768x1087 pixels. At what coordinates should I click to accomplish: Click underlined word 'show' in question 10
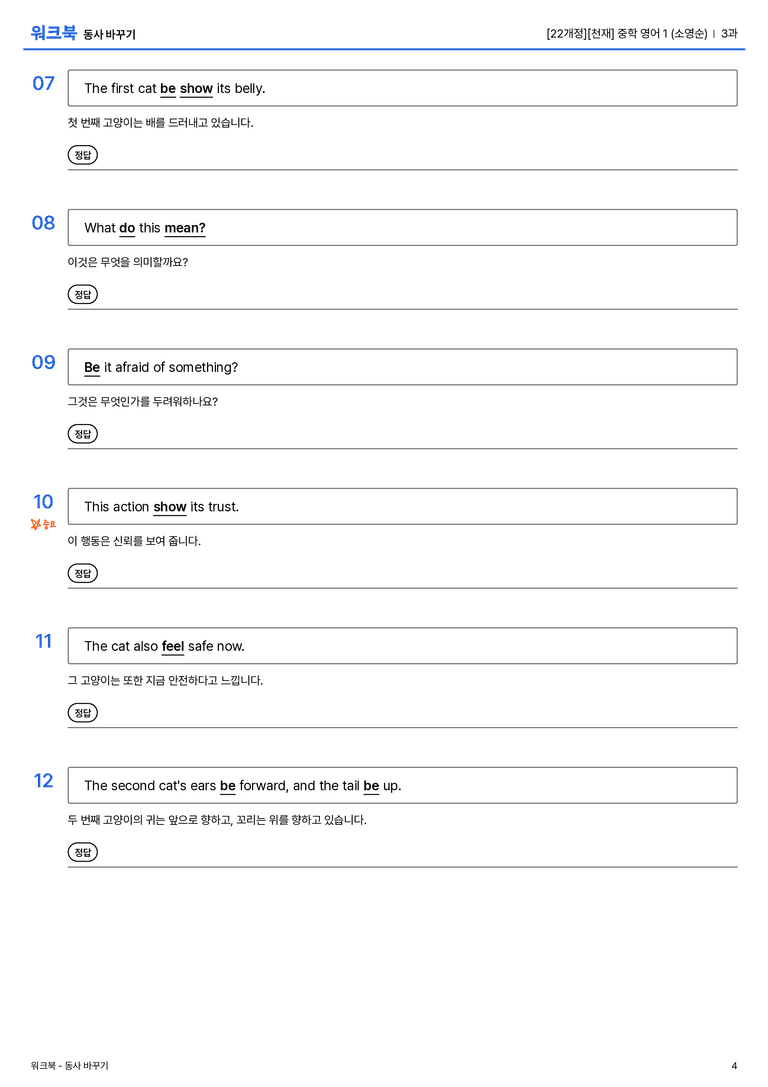point(170,507)
